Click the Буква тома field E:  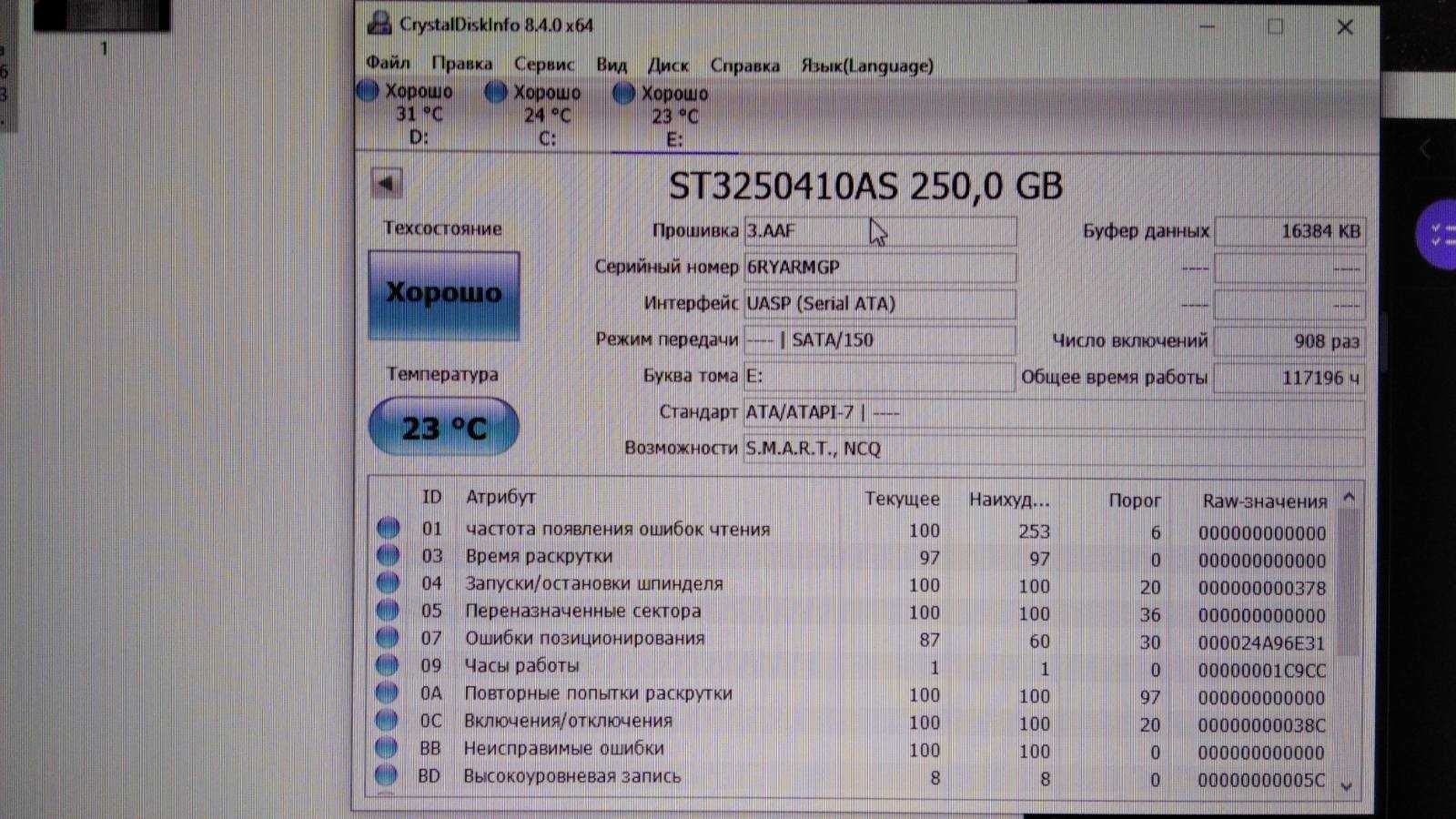[880, 376]
